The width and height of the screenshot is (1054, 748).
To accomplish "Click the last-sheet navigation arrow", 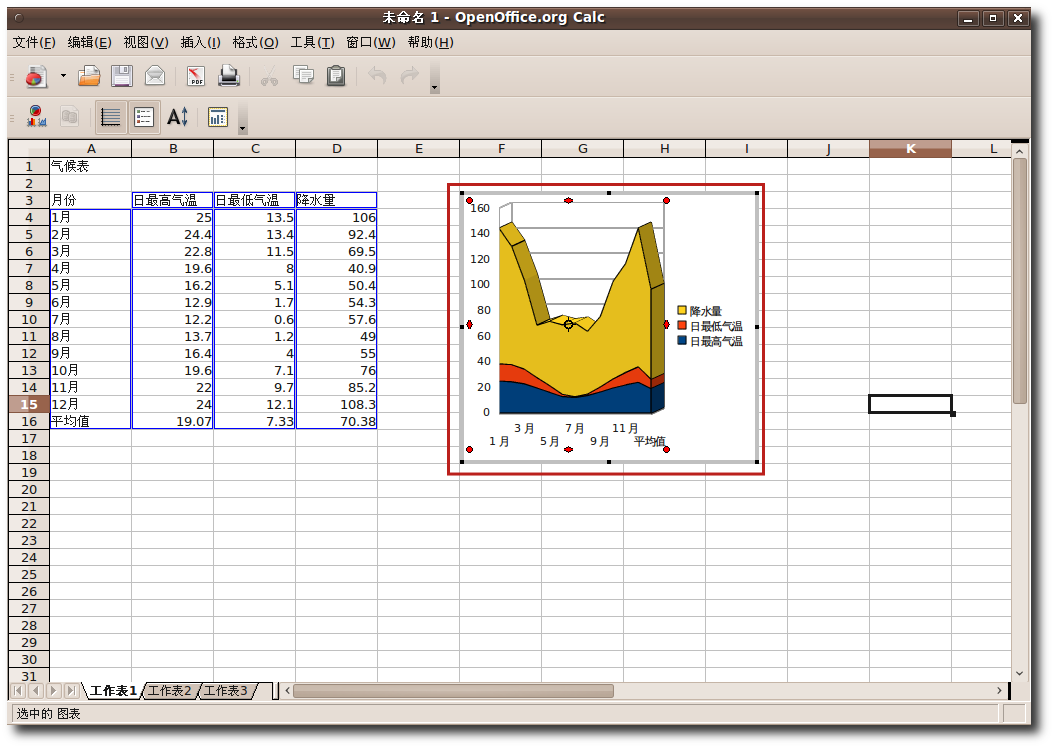I will coord(71,691).
